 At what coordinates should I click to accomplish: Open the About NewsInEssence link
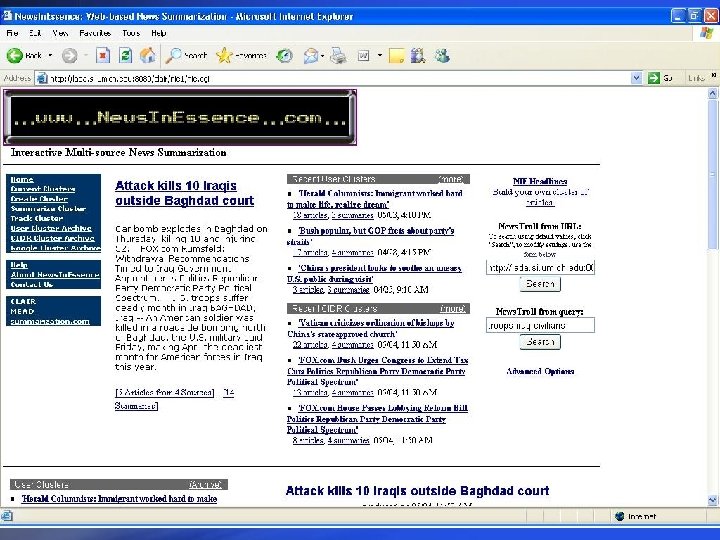(55, 275)
